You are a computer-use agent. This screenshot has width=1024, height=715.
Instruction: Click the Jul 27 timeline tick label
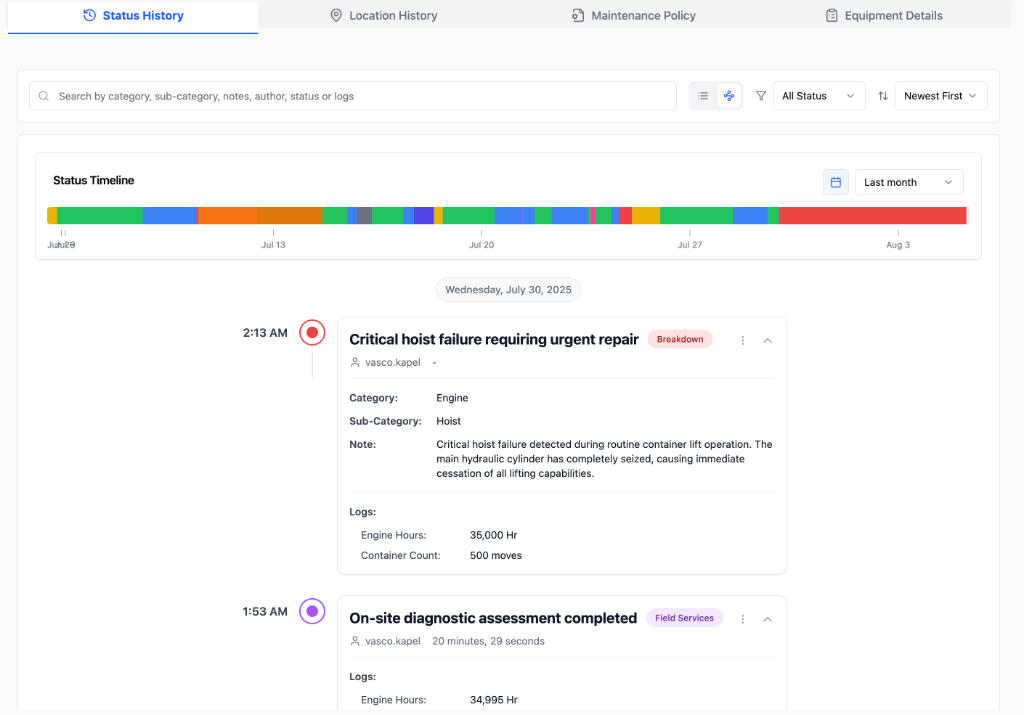point(690,245)
